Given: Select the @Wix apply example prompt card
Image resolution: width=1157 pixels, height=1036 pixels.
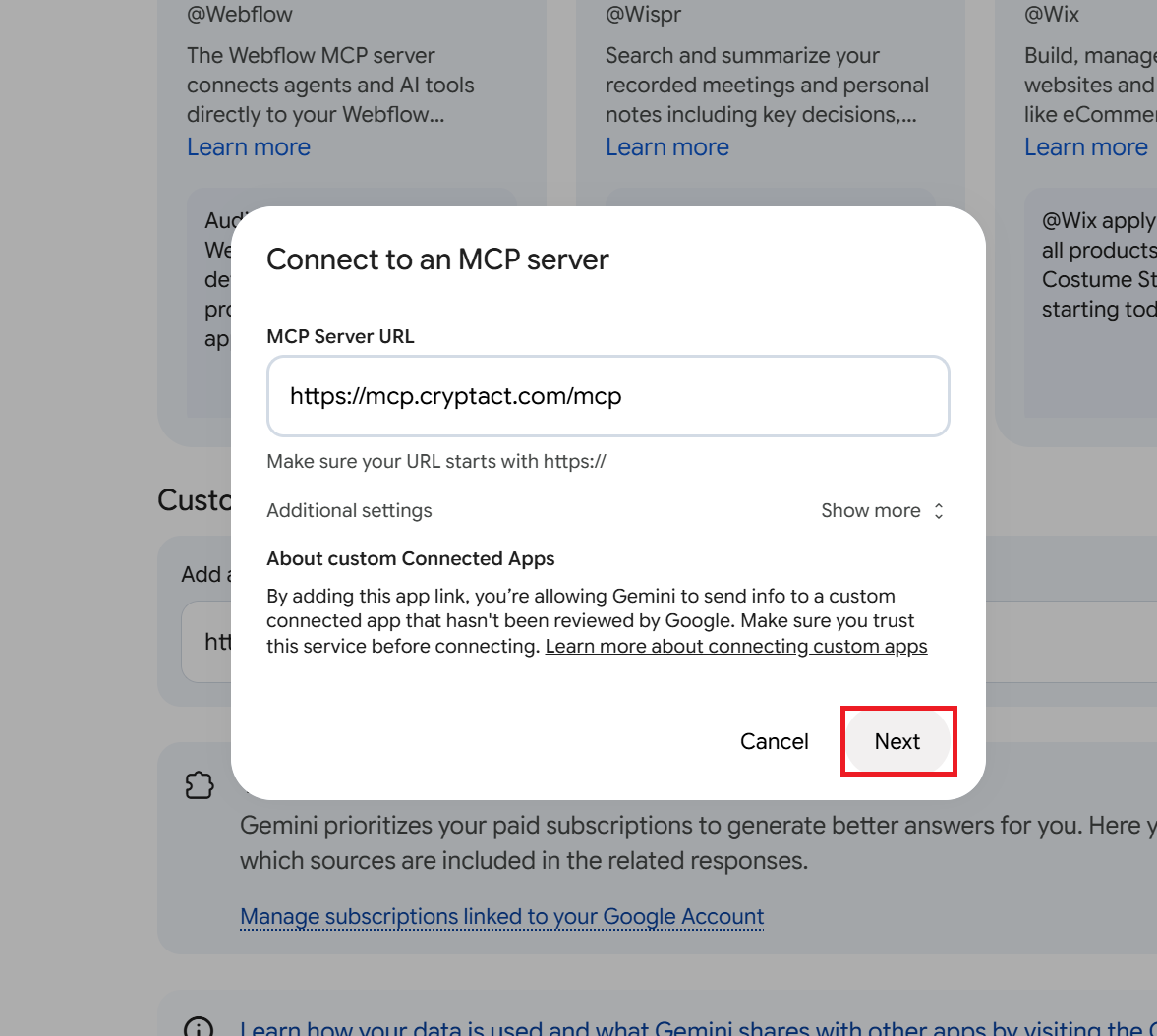Looking at the screenshot, I should pos(1090,303).
